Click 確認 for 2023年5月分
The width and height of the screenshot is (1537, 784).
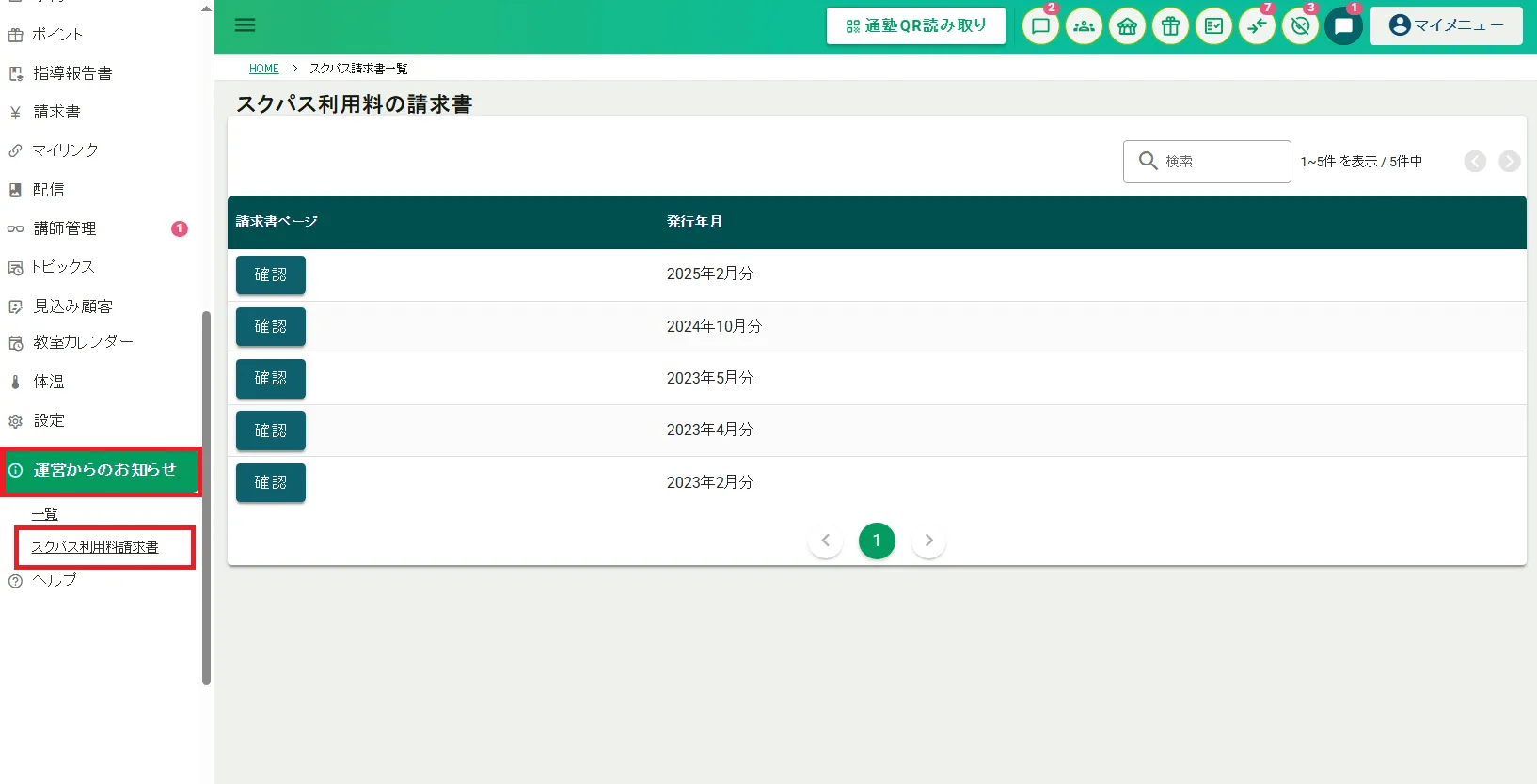point(271,378)
